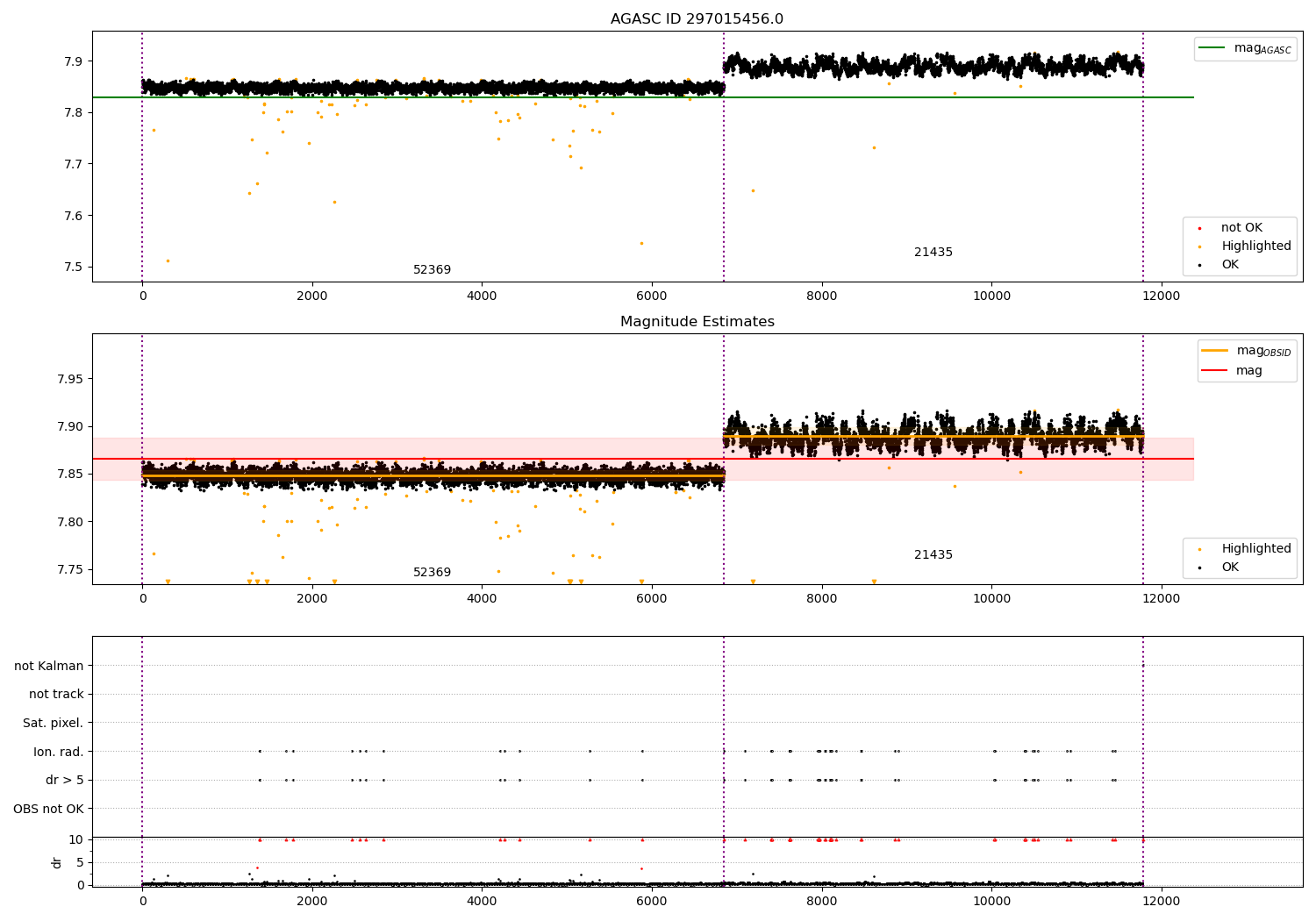
Task: Select the 'not OK' legend entry in the top plot
Action: coord(1241,228)
